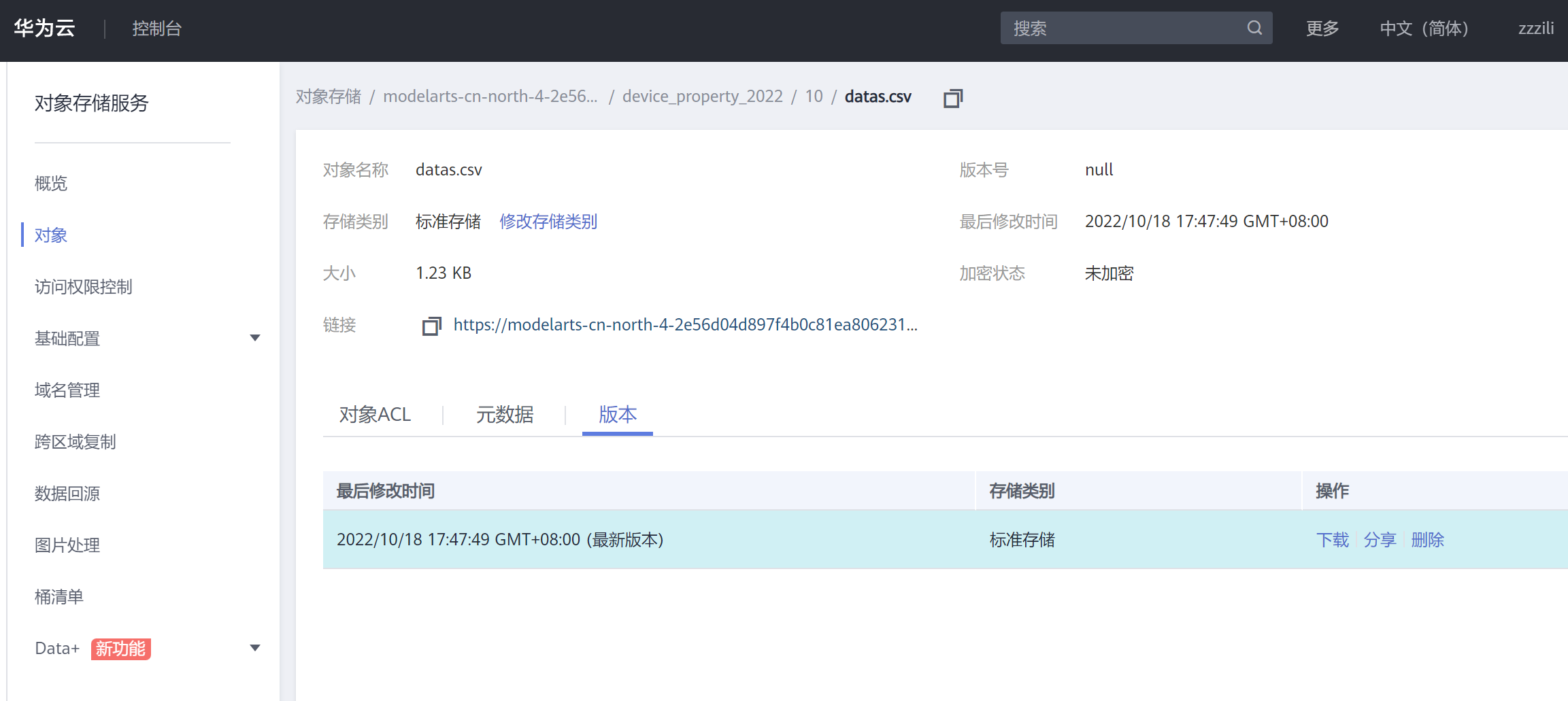Viewport: 1568px width, 701px height.
Task: Select 对象 in the sidebar
Action: pos(51,235)
